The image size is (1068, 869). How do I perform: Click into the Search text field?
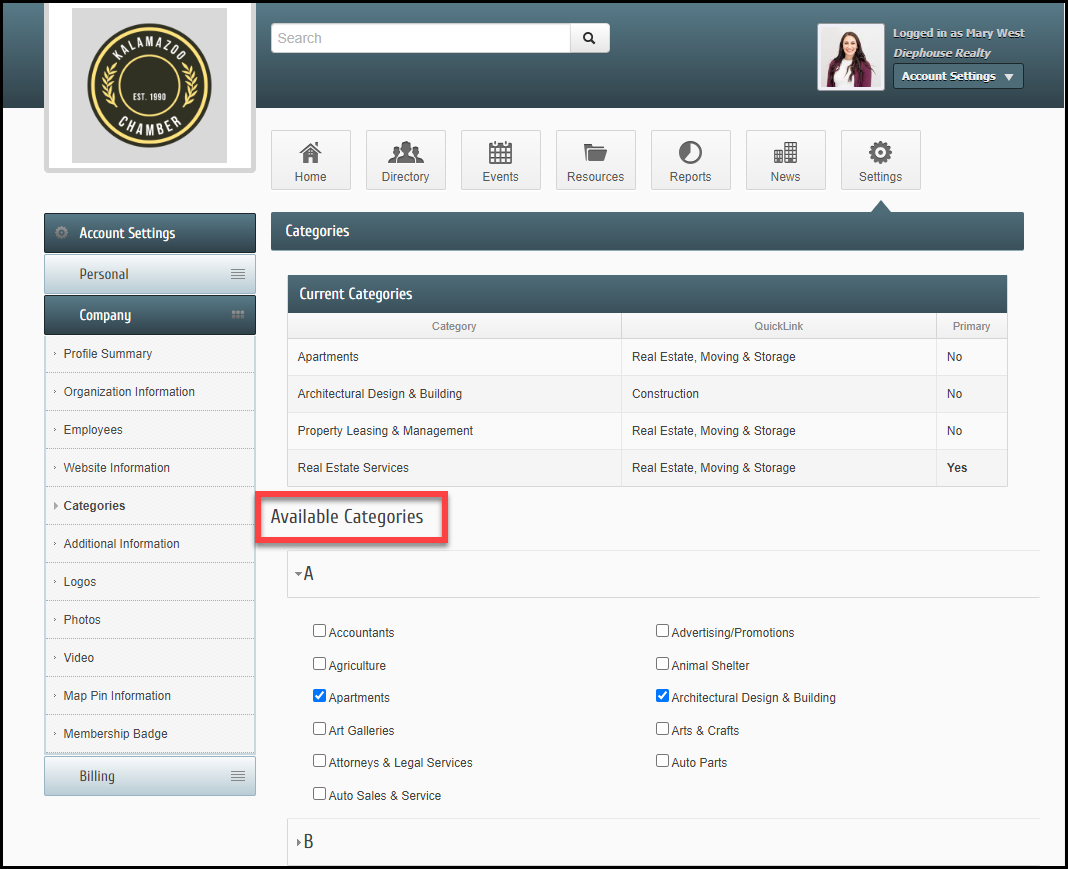(x=420, y=38)
